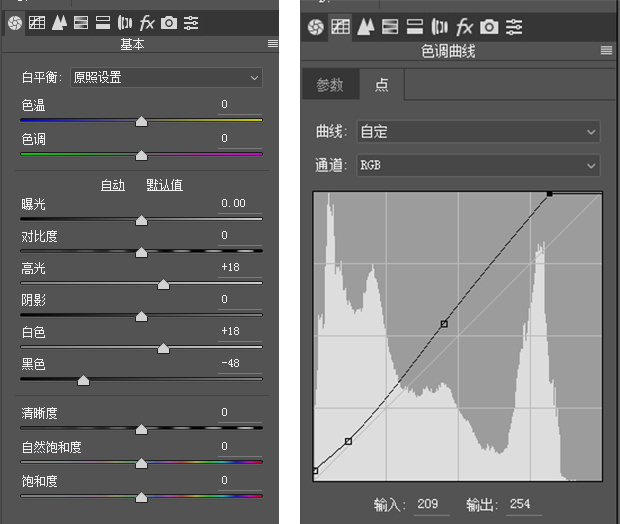The width and height of the screenshot is (620, 524).
Task: Click the 自动 tone link
Action: click(x=113, y=185)
